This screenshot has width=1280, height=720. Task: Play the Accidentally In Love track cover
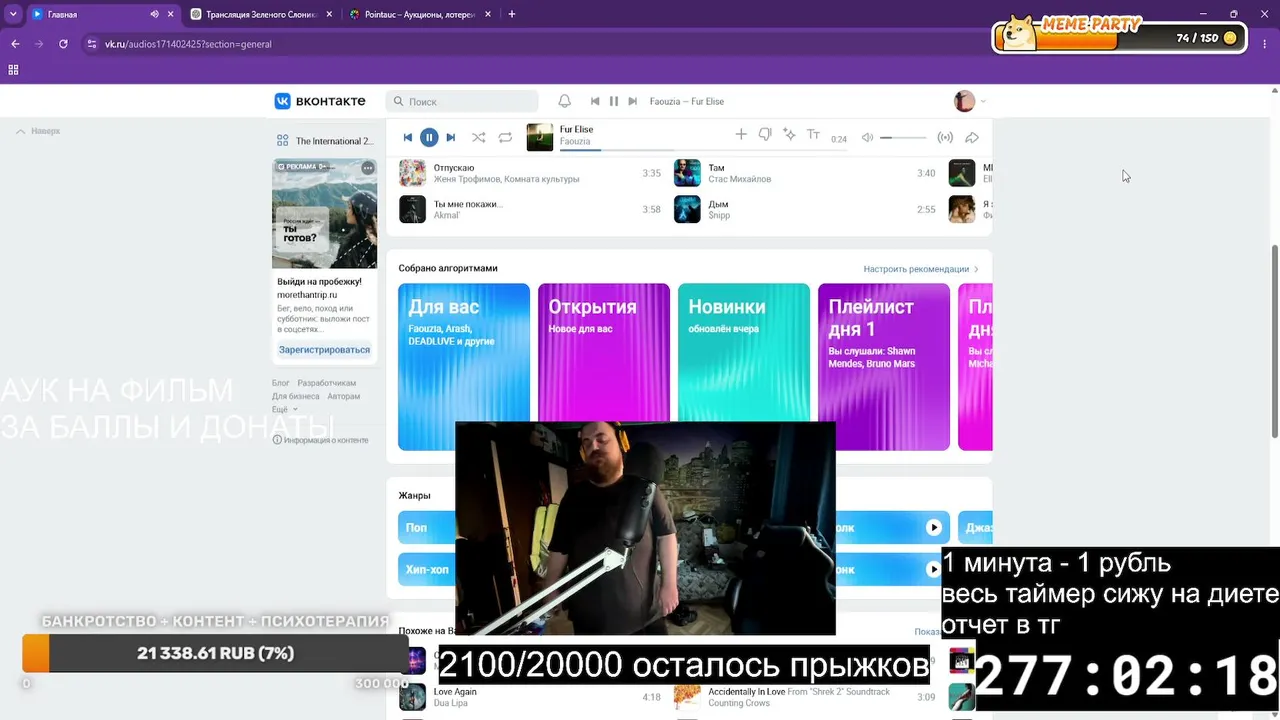click(x=687, y=697)
